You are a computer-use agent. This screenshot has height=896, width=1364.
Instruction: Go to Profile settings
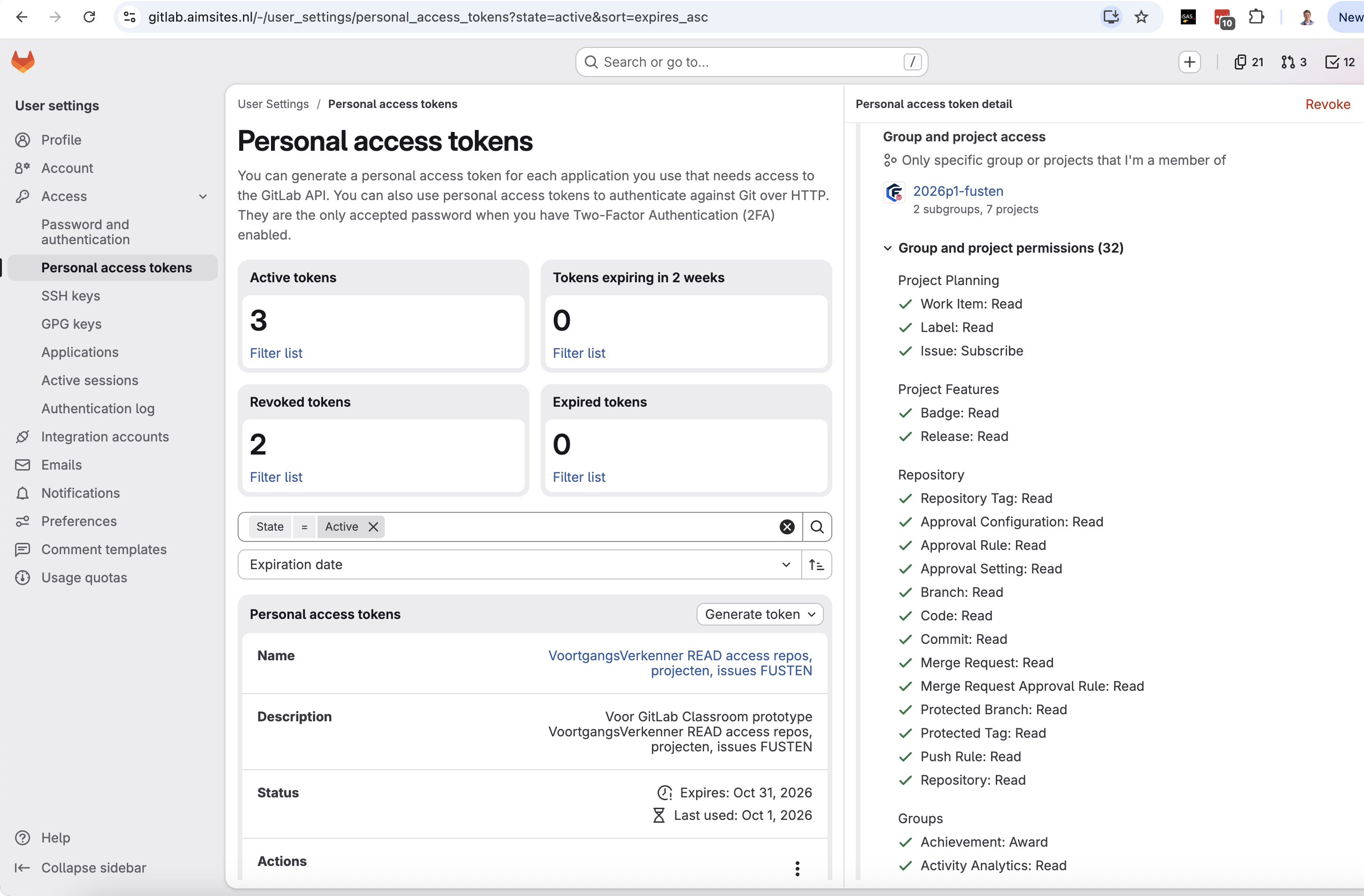coord(62,140)
